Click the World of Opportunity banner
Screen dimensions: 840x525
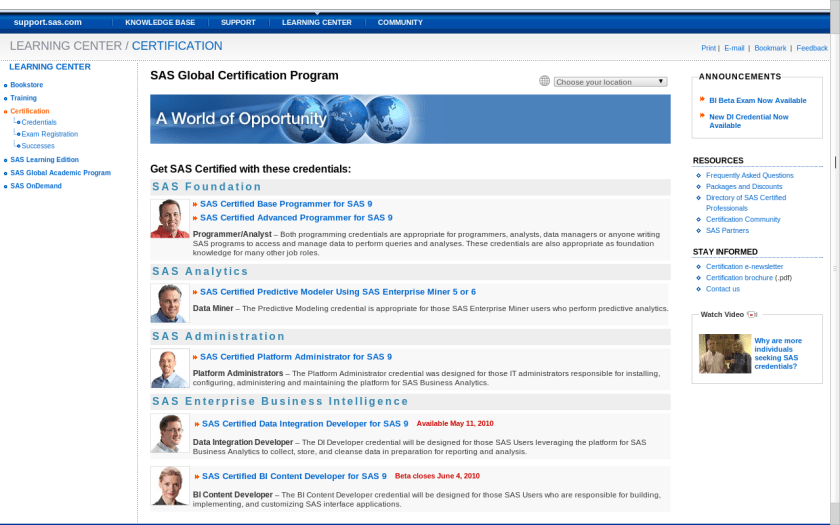point(410,119)
